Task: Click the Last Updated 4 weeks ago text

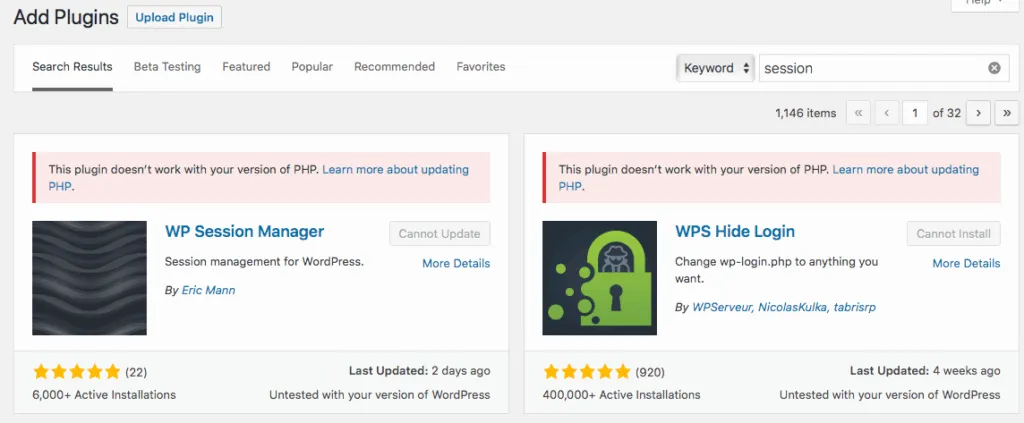Action: (x=925, y=371)
